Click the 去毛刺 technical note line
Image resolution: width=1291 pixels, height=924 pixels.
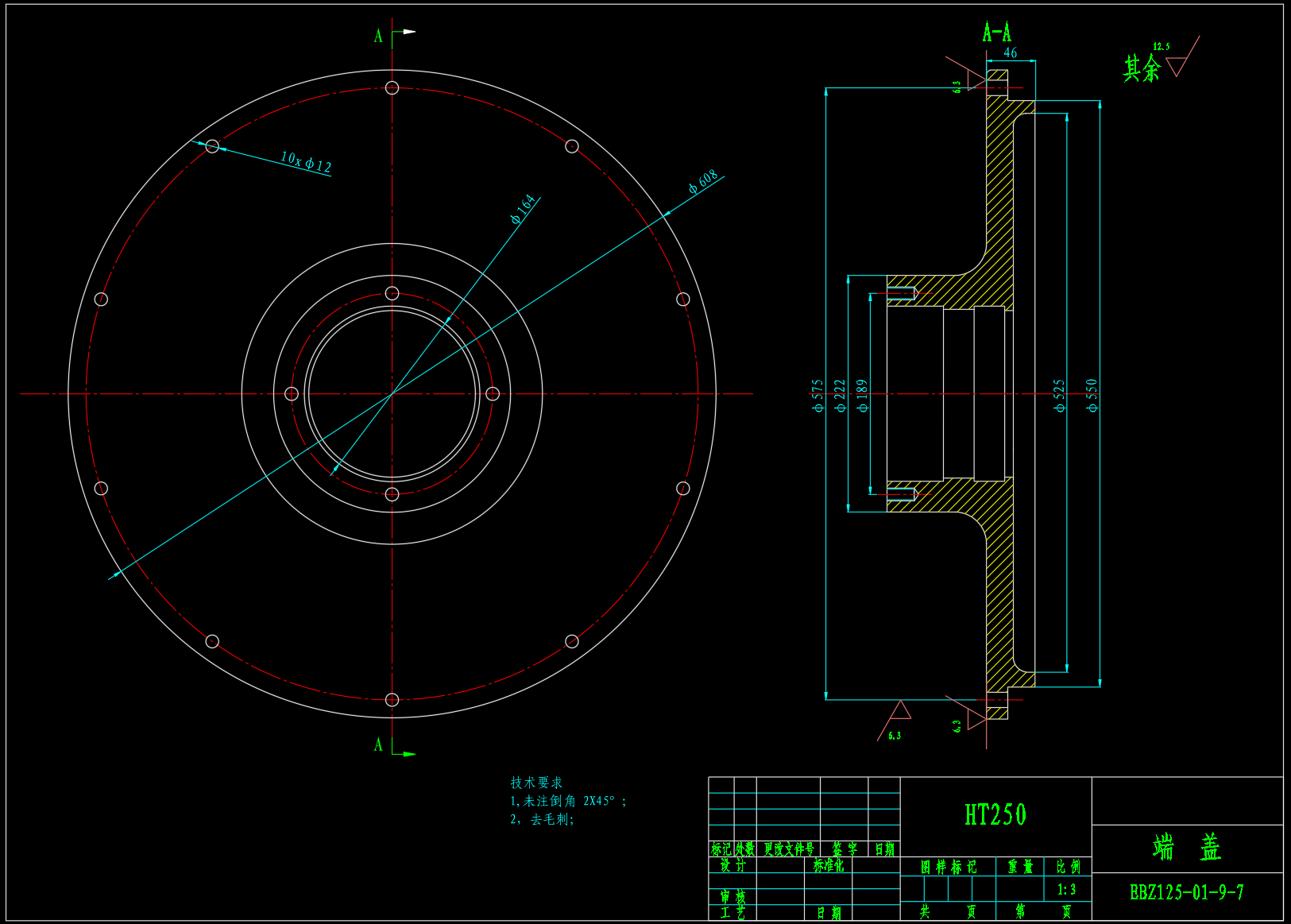(x=542, y=819)
